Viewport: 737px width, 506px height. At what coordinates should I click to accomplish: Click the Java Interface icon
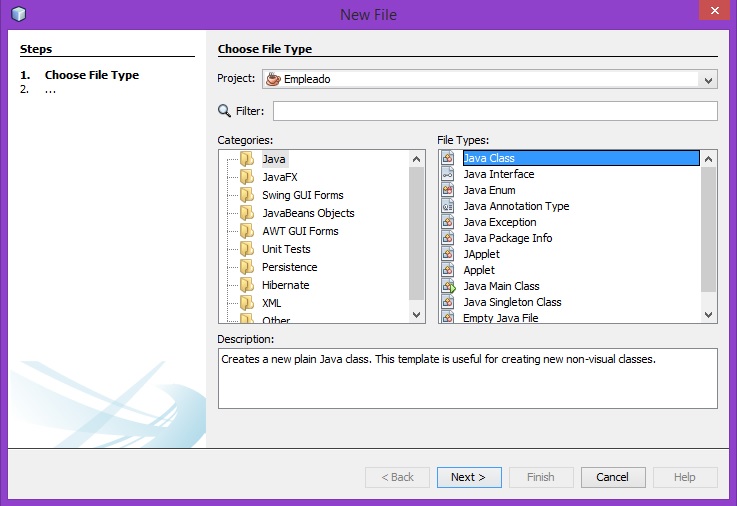click(x=448, y=174)
